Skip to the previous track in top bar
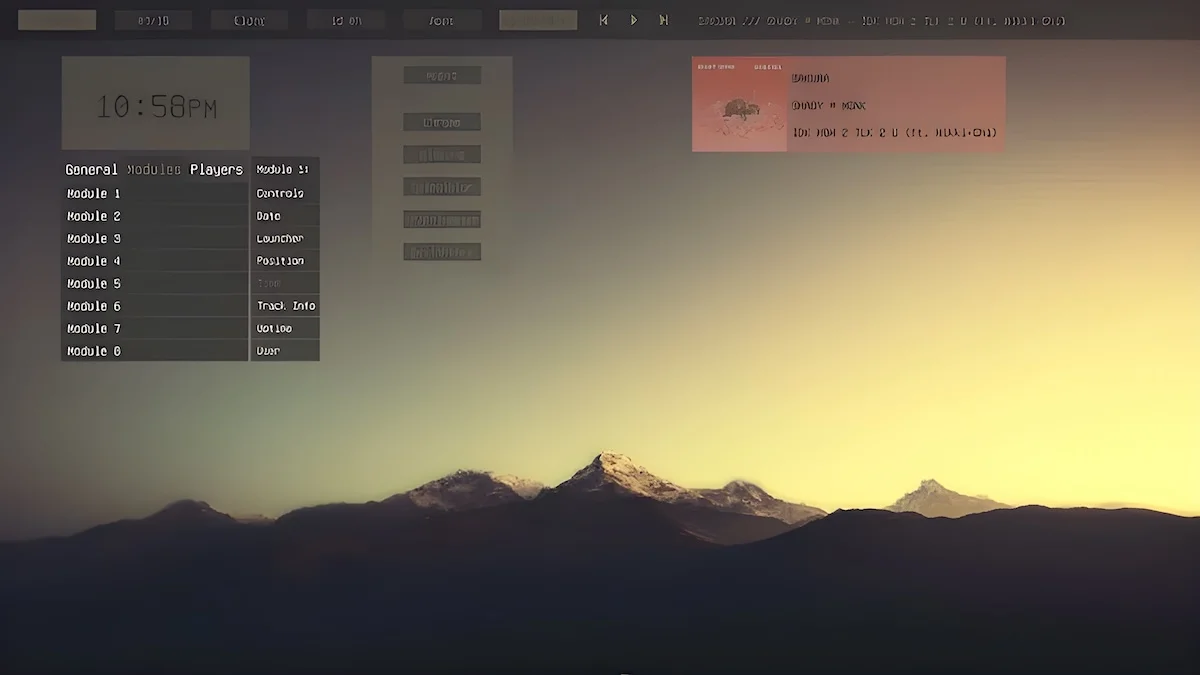 pyautogui.click(x=603, y=20)
